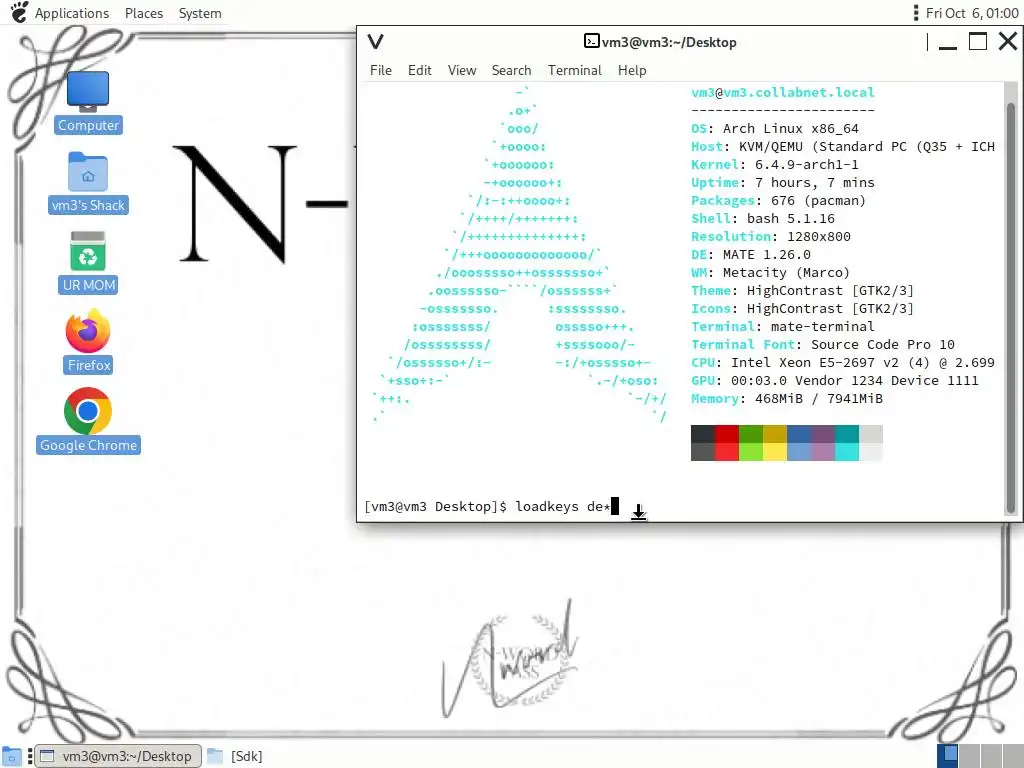Open the terminal Search menu
Viewport: 1024px width, 768px height.
(511, 70)
